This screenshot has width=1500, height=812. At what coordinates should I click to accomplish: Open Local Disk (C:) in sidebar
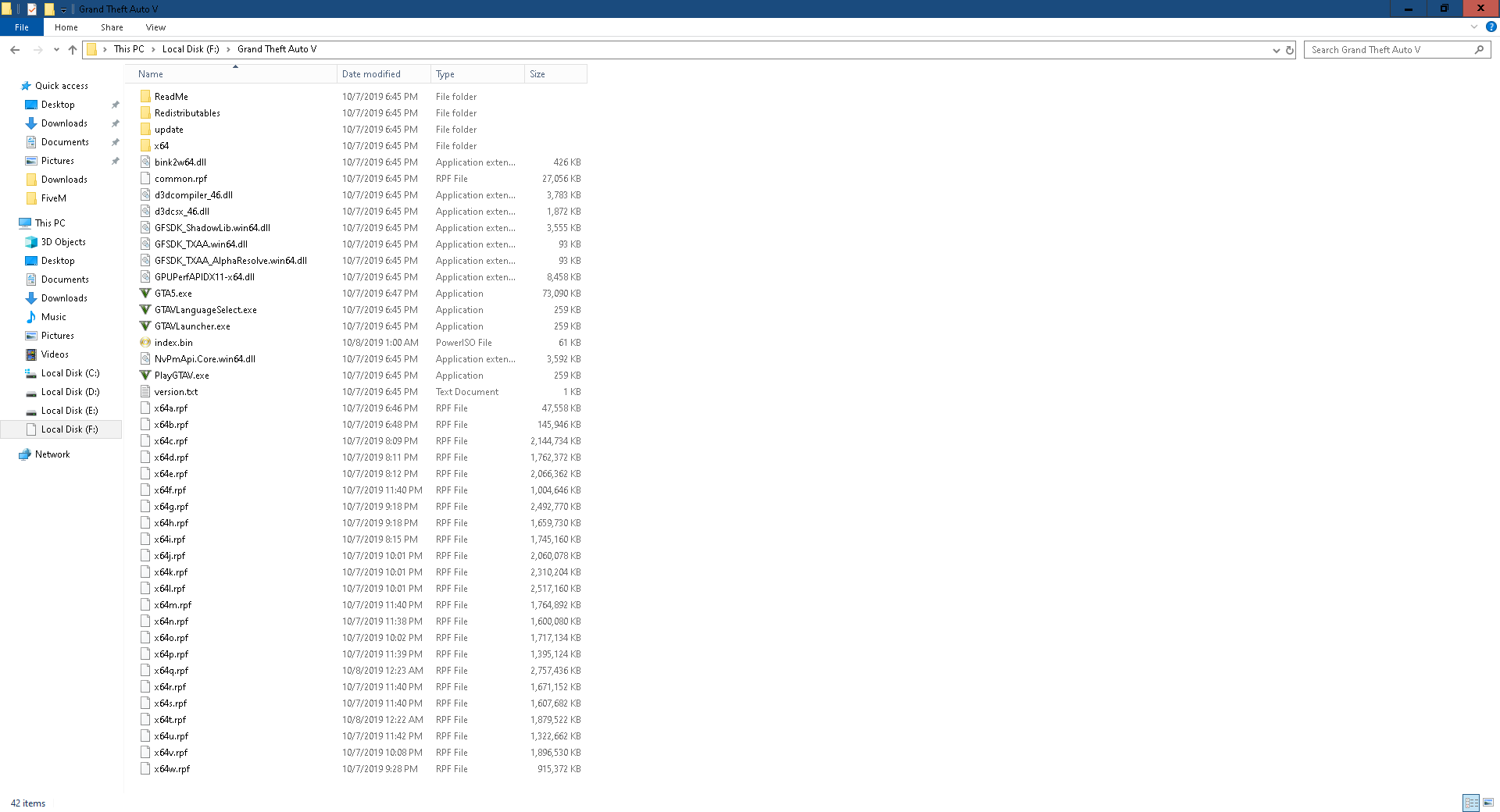[x=70, y=373]
